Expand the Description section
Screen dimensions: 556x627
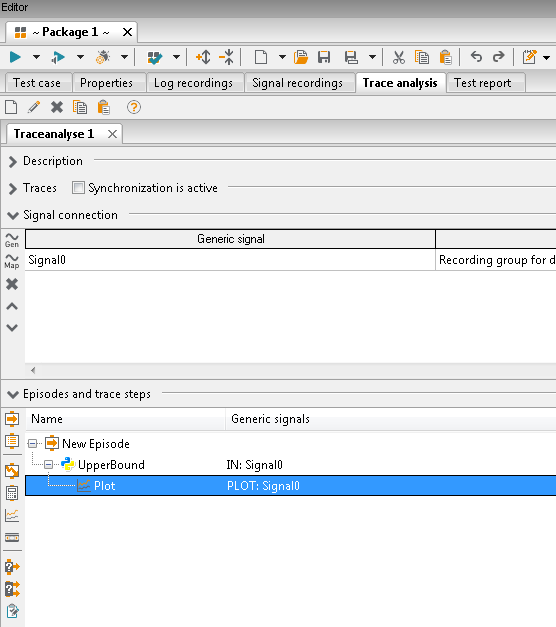[x=12, y=162]
